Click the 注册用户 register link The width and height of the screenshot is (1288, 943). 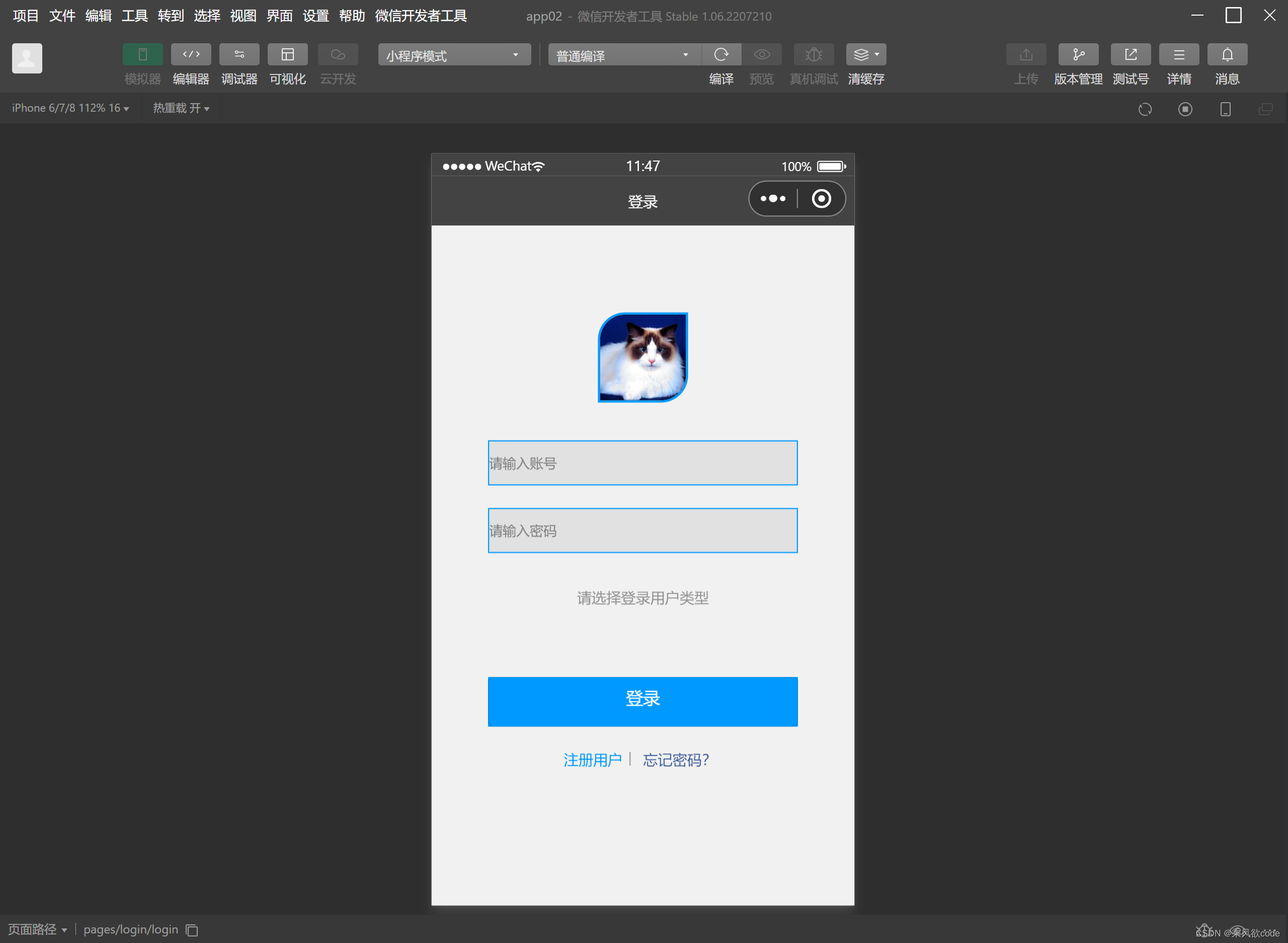point(592,760)
